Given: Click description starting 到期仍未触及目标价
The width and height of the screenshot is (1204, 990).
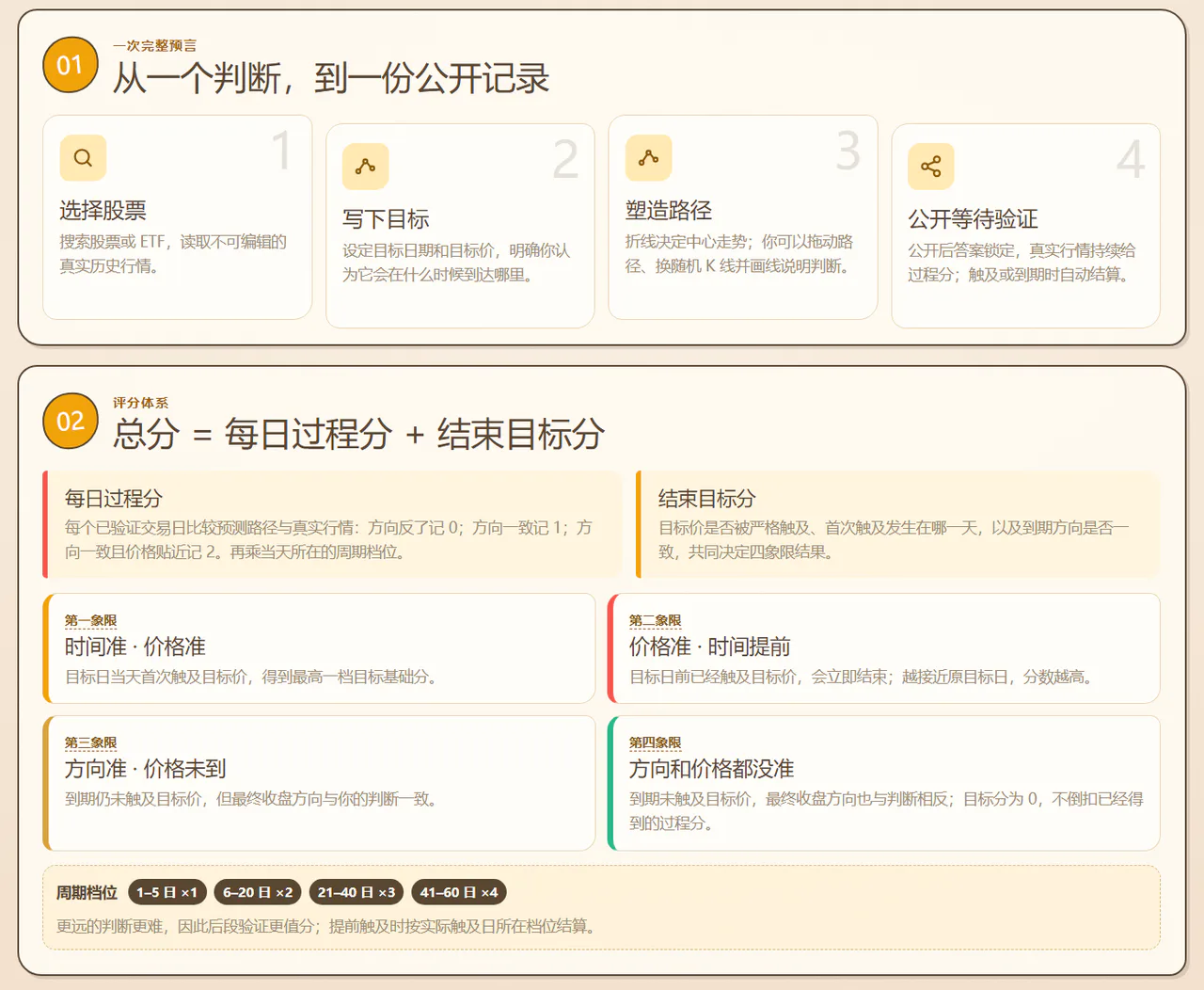Looking at the screenshot, I should [x=250, y=799].
